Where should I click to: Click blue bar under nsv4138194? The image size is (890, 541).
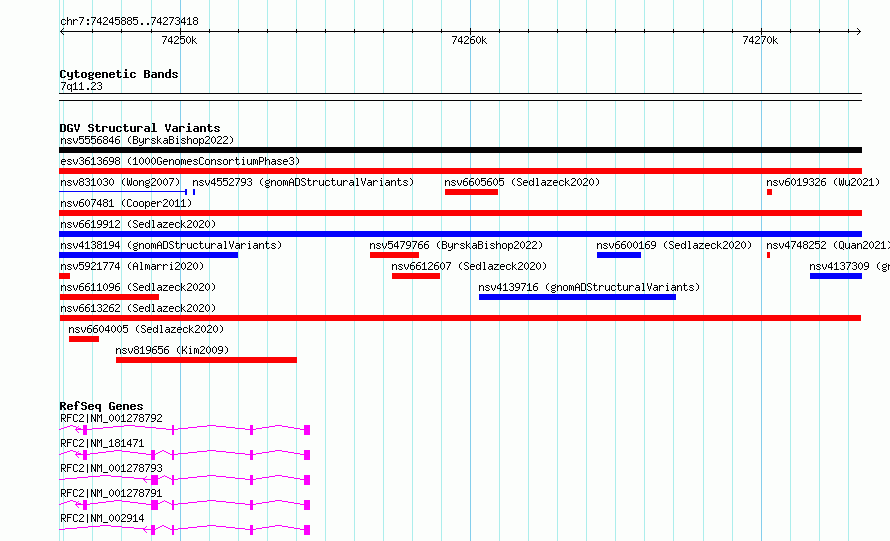[149, 255]
